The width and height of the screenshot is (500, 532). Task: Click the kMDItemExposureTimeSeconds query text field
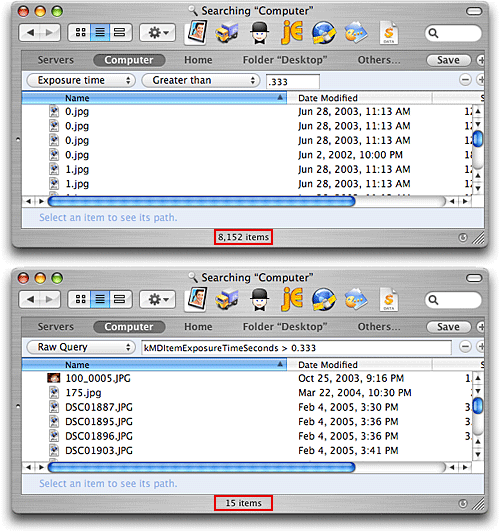pyautogui.click(x=296, y=348)
